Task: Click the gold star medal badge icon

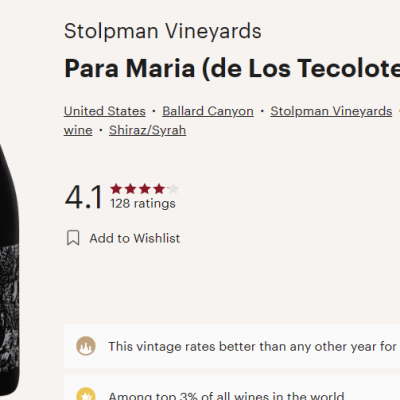Action: (x=86, y=394)
